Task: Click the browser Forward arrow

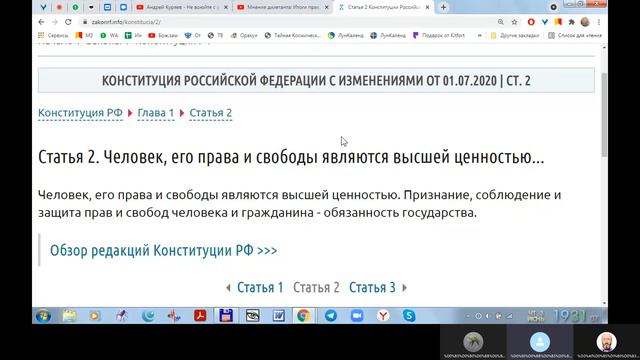Action: click(55, 22)
